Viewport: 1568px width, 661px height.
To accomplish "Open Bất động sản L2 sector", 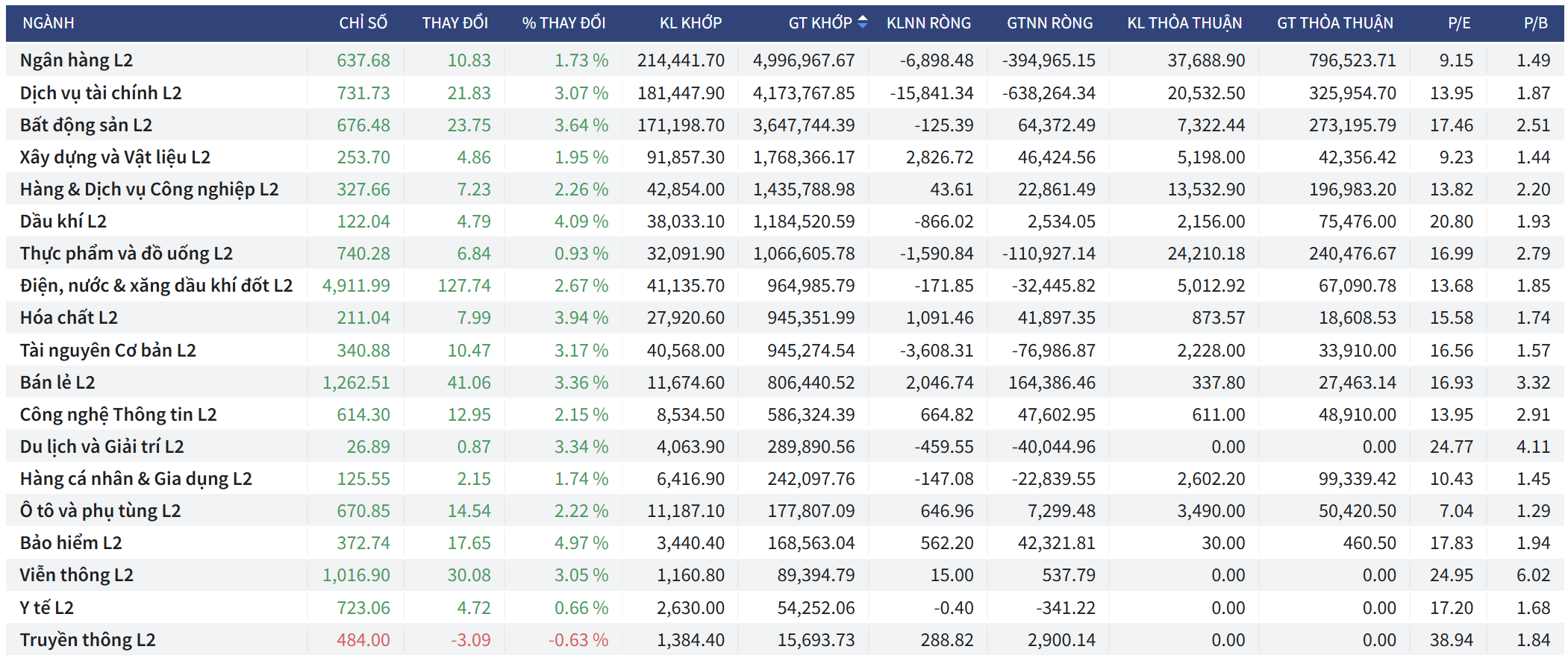I will 86,125.
